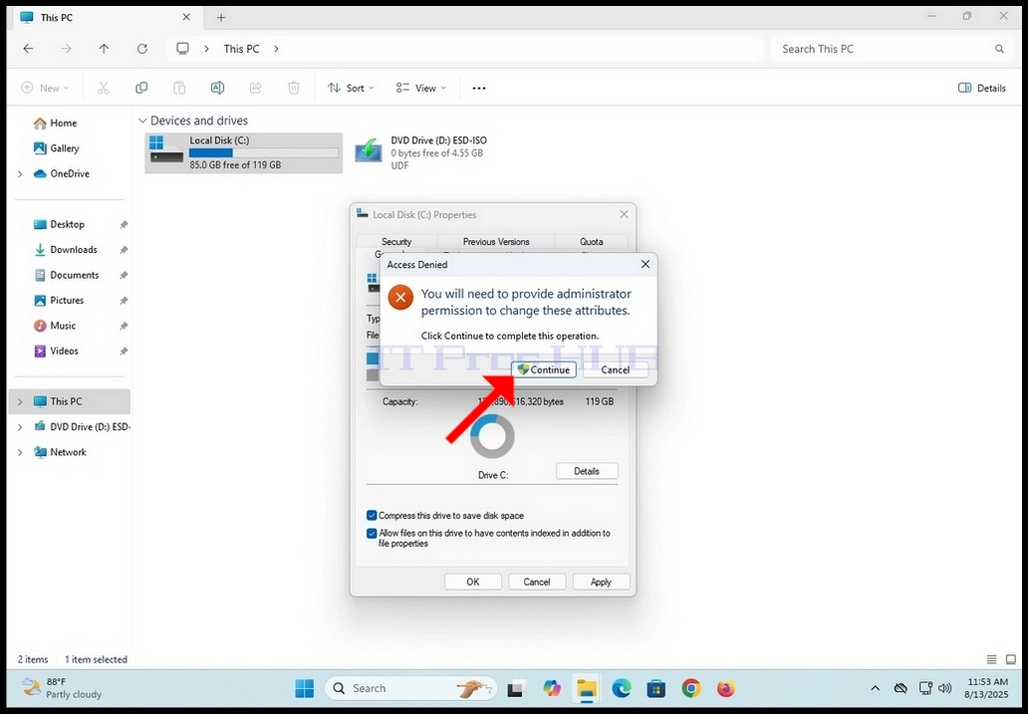Expand address bar chevron after This PC
Viewport: 1028px width, 714px height.
(x=276, y=49)
